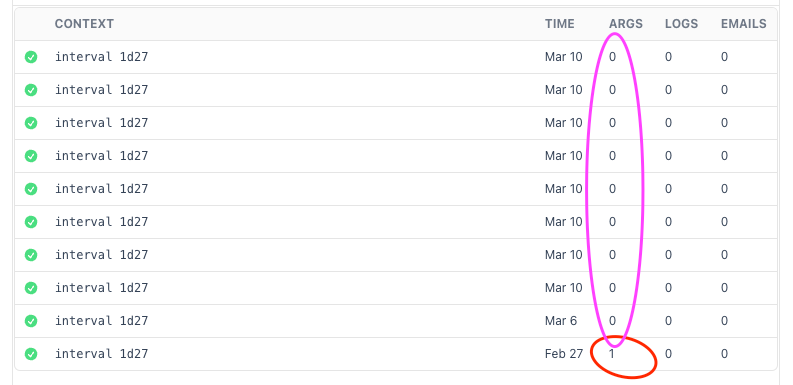Select the CONTEXT column header
Image resolution: width=793 pixels, height=385 pixels.
(x=84, y=24)
